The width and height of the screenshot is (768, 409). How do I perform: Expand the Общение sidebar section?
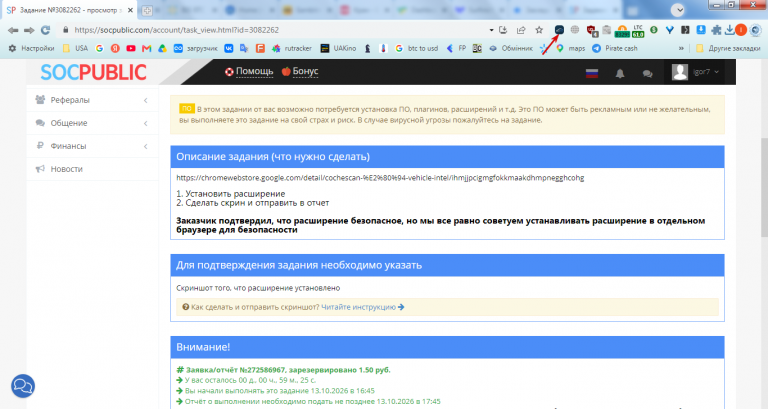(x=92, y=123)
